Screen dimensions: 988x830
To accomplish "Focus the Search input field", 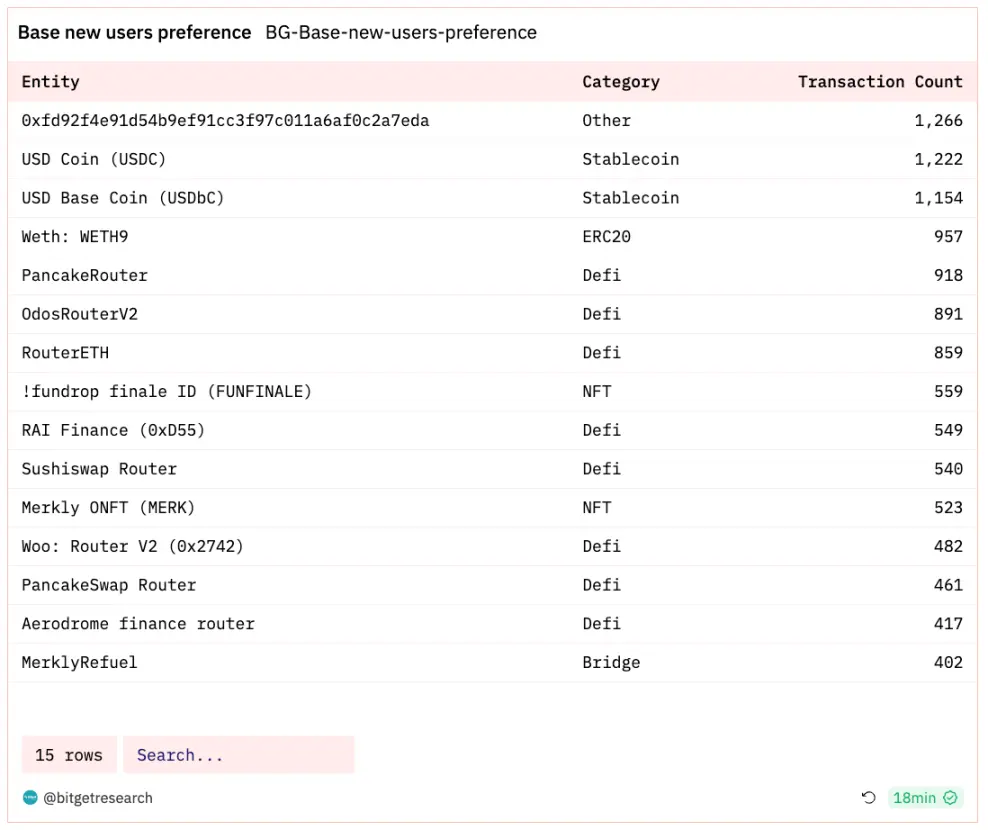I will 239,754.
